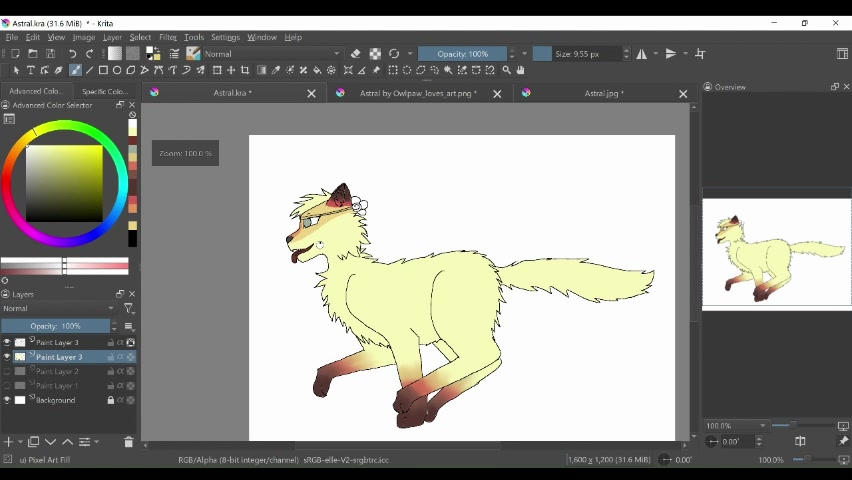Select the Ellipse tool
The height and width of the screenshot is (480, 852).
(117, 70)
